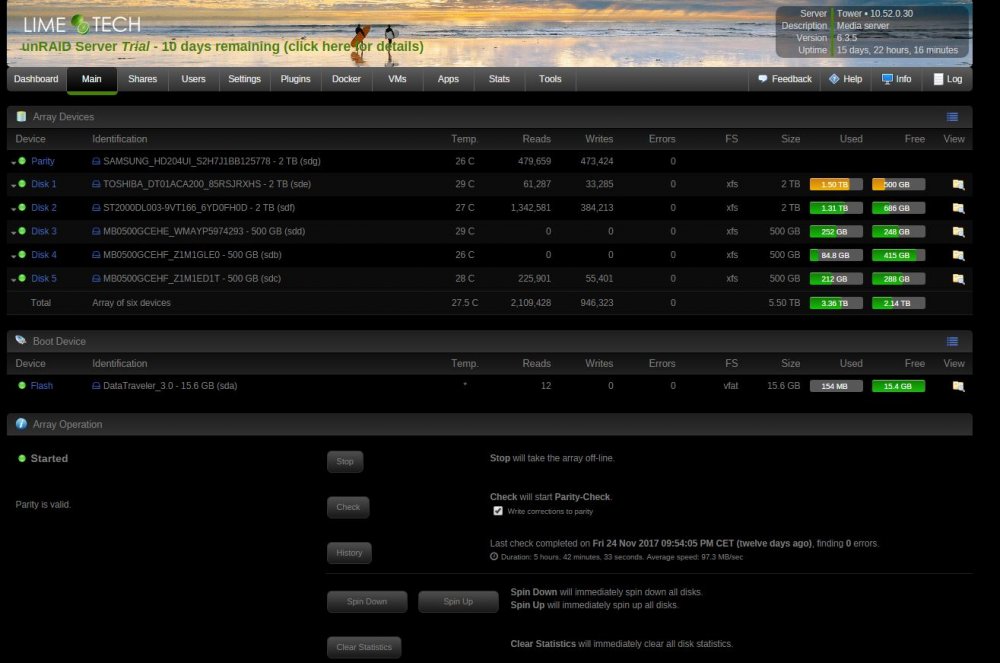Switch to the Shares tab
Screen dimensions: 1000x663
tap(142, 79)
